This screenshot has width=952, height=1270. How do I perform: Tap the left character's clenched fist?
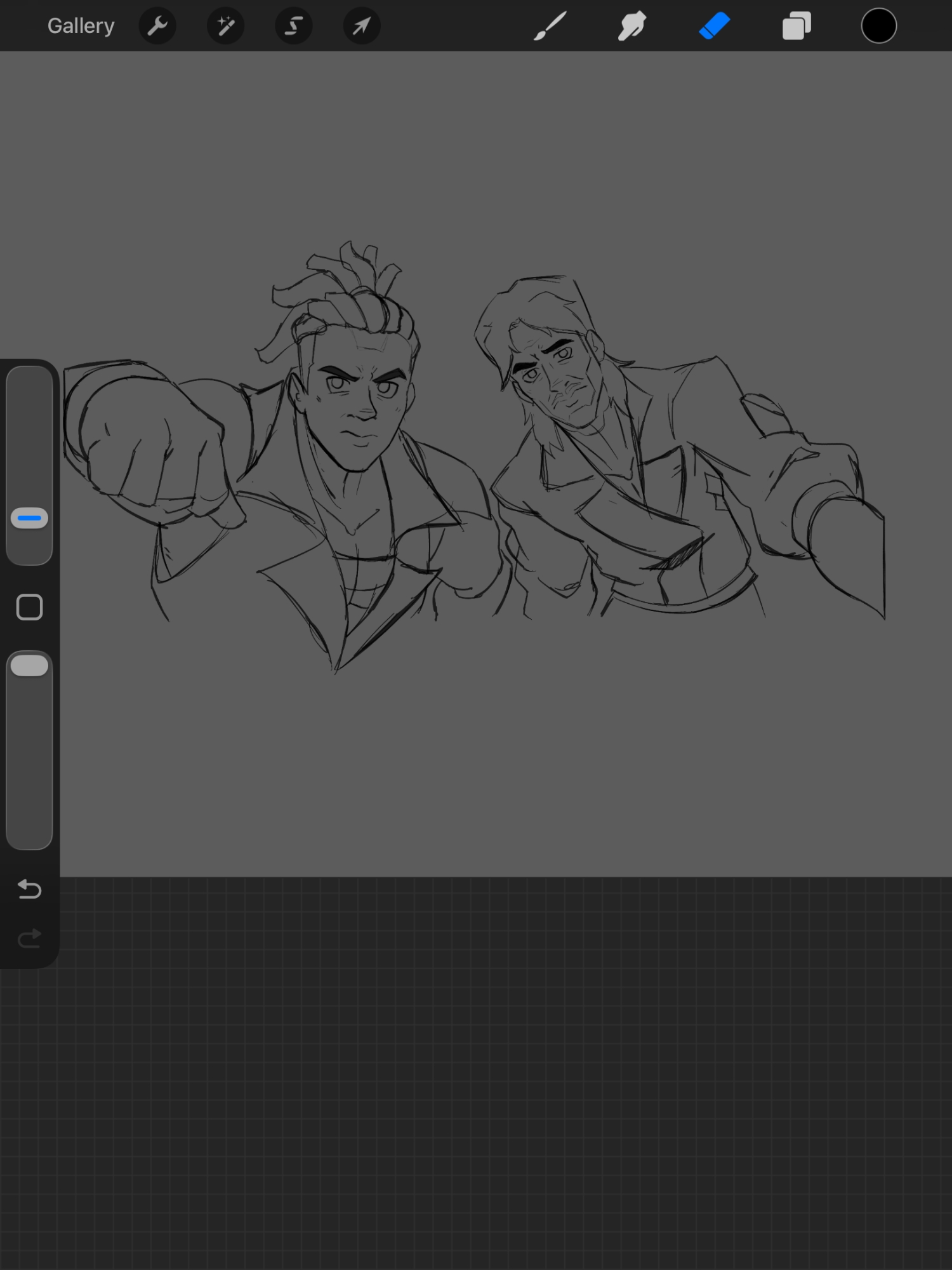point(146,444)
